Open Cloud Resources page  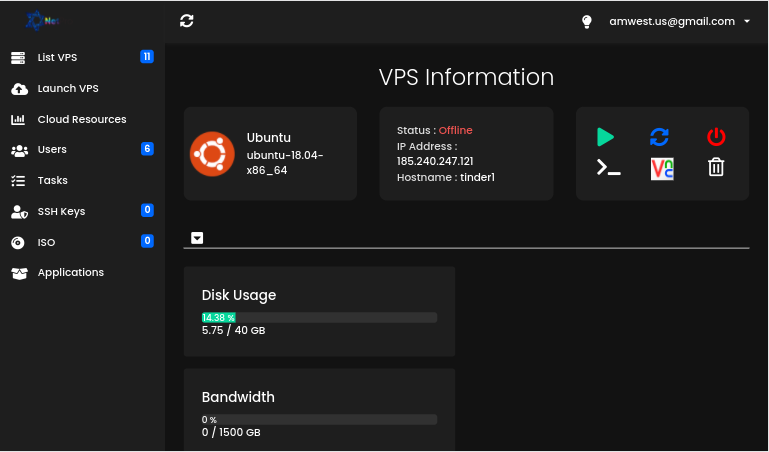[82, 119]
